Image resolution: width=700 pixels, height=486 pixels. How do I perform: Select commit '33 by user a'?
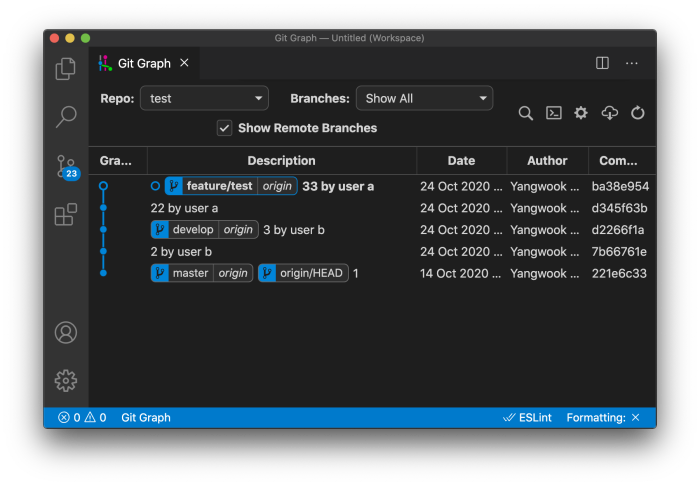tap(338, 187)
